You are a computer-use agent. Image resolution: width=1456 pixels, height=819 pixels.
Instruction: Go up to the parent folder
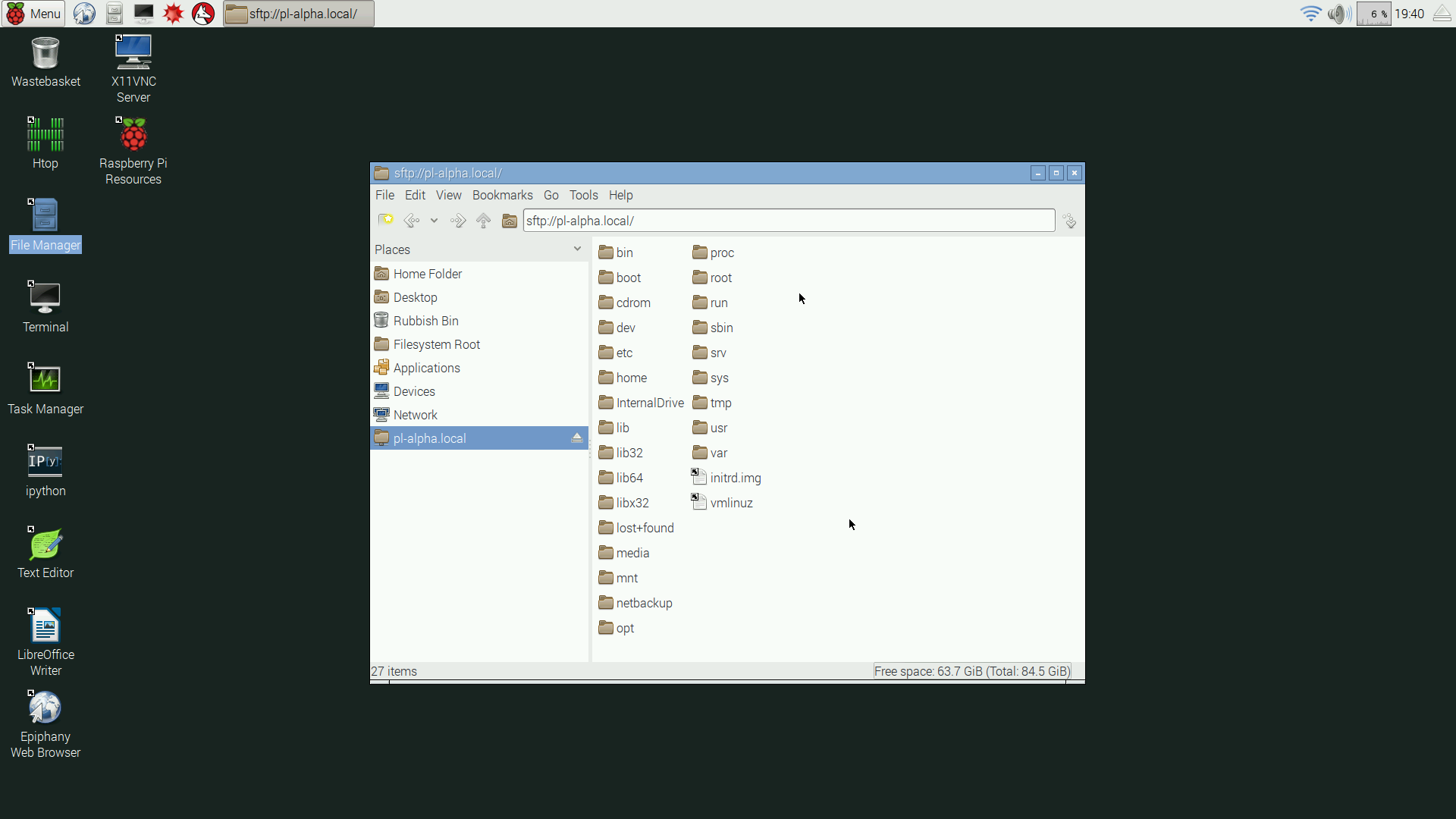pos(483,221)
